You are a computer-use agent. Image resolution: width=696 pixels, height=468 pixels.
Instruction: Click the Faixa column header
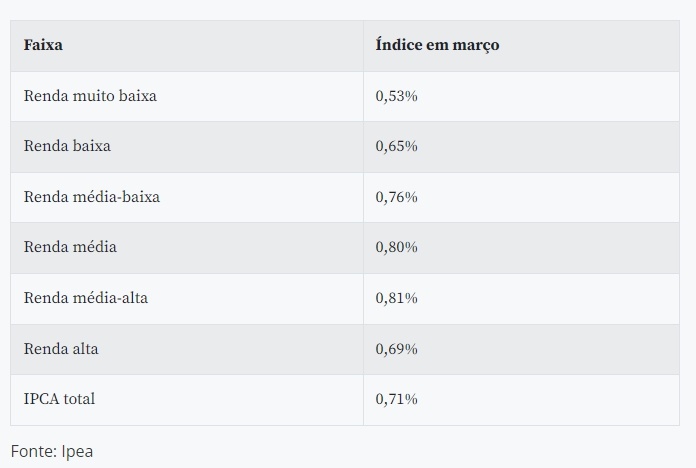point(43,45)
